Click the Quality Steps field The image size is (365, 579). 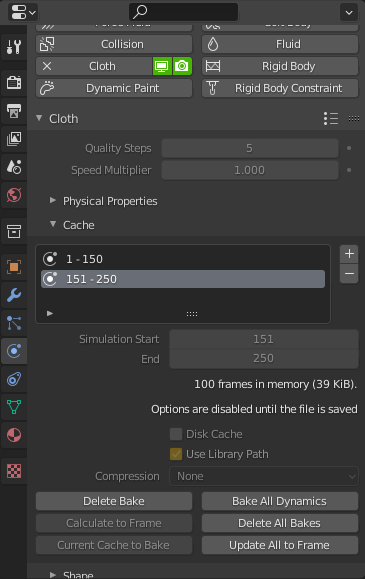point(250,148)
